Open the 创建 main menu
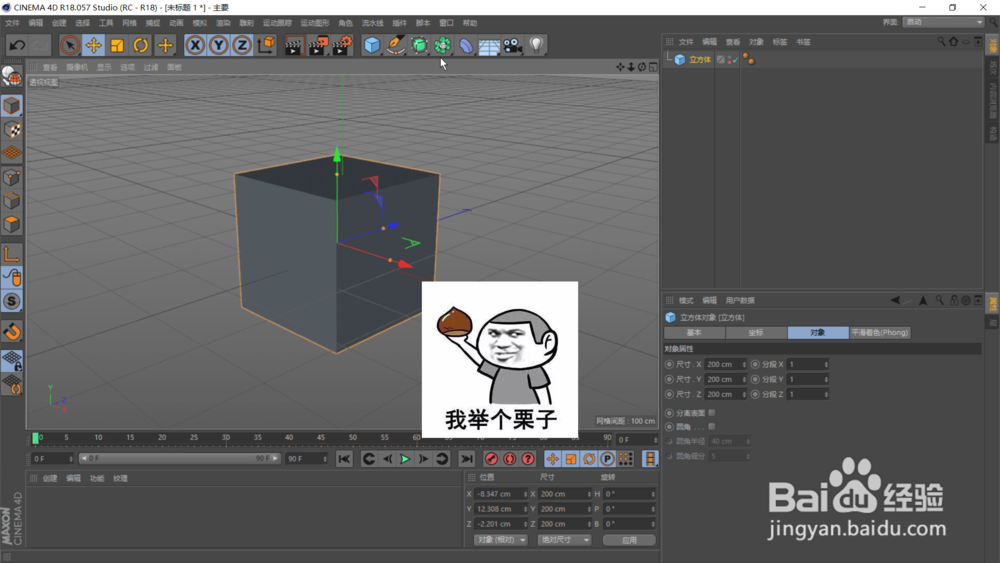 (x=59, y=23)
